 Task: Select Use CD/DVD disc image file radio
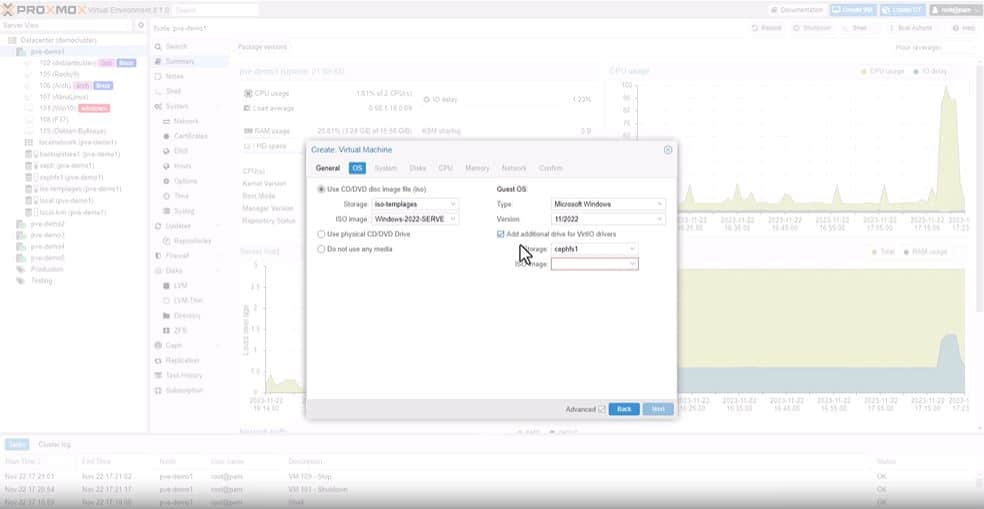point(321,189)
